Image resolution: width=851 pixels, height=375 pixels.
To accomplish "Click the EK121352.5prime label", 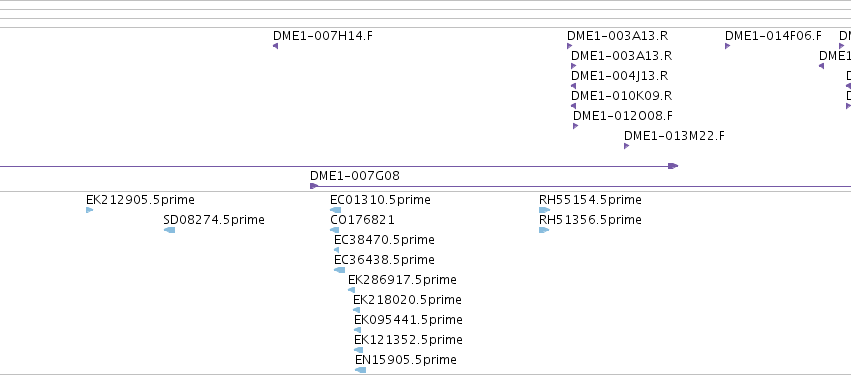I will 408,340.
